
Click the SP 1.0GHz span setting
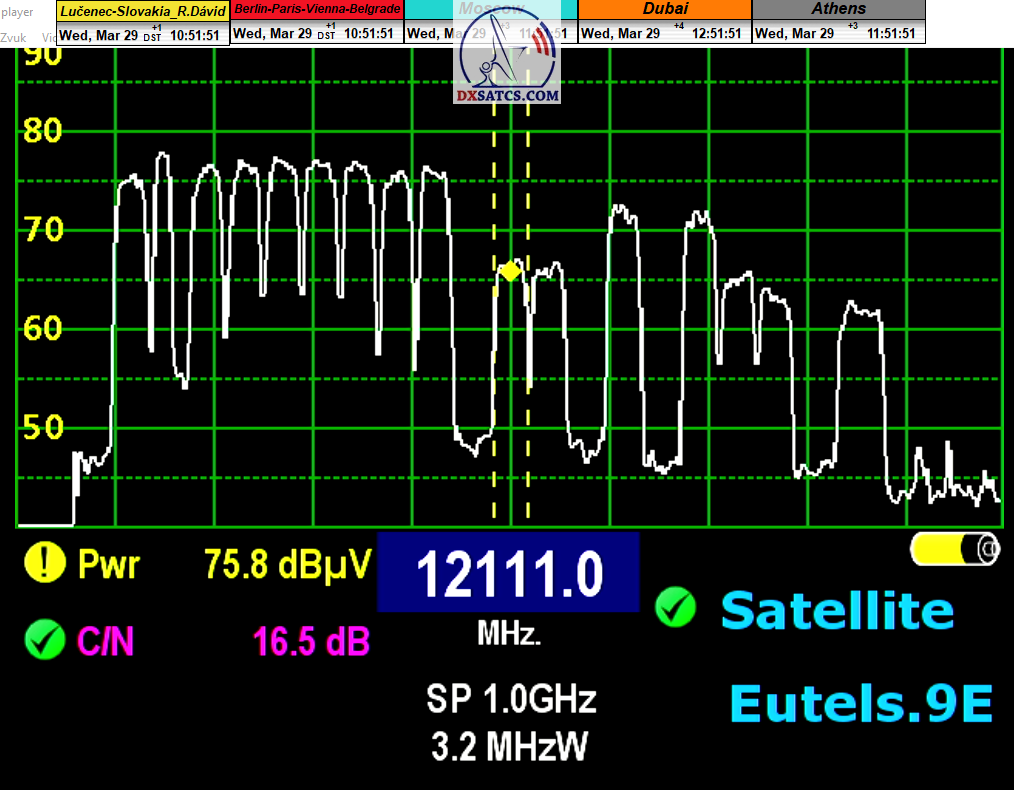[511, 698]
